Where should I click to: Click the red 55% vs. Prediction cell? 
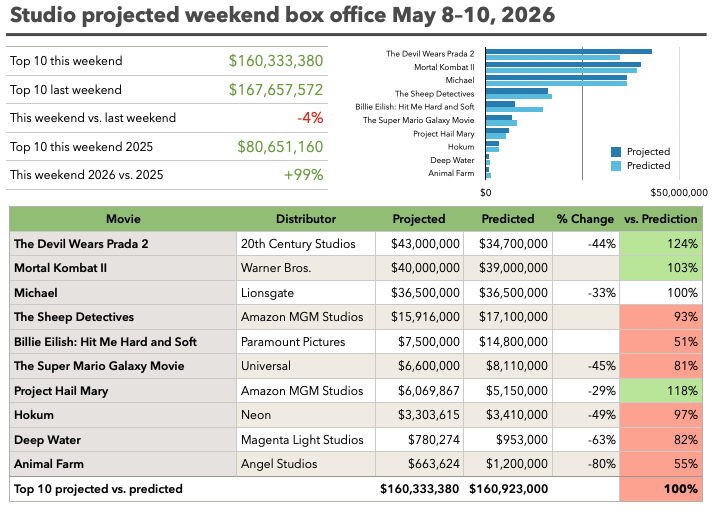[x=661, y=464]
